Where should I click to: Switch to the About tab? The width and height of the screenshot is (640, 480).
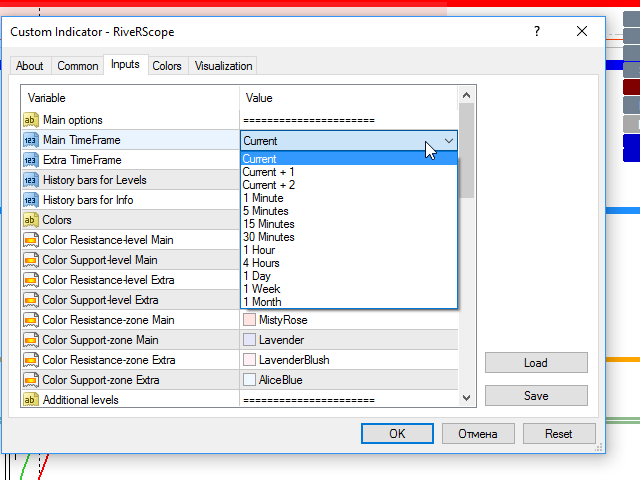[x=30, y=66]
